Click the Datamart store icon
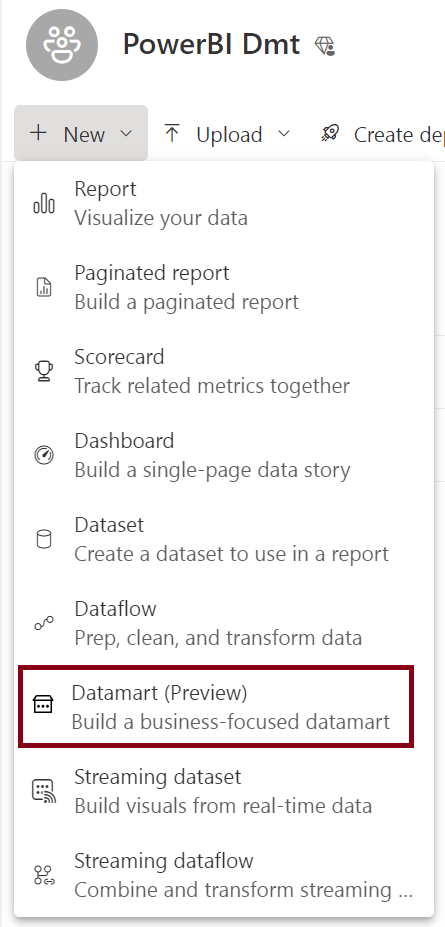Viewport: 445px width, 927px height. 43,705
